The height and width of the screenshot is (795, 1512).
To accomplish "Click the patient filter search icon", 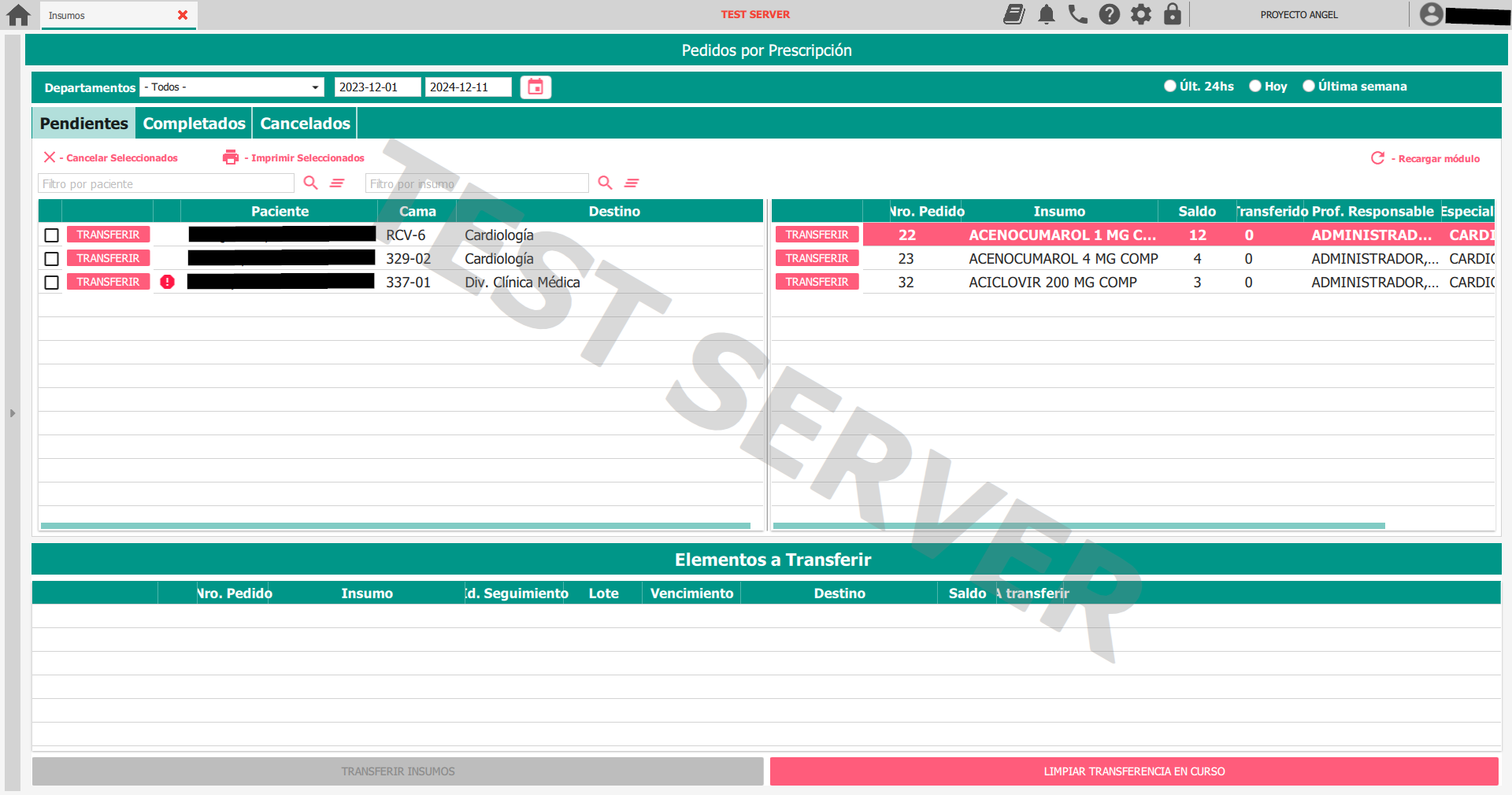I will pyautogui.click(x=311, y=183).
